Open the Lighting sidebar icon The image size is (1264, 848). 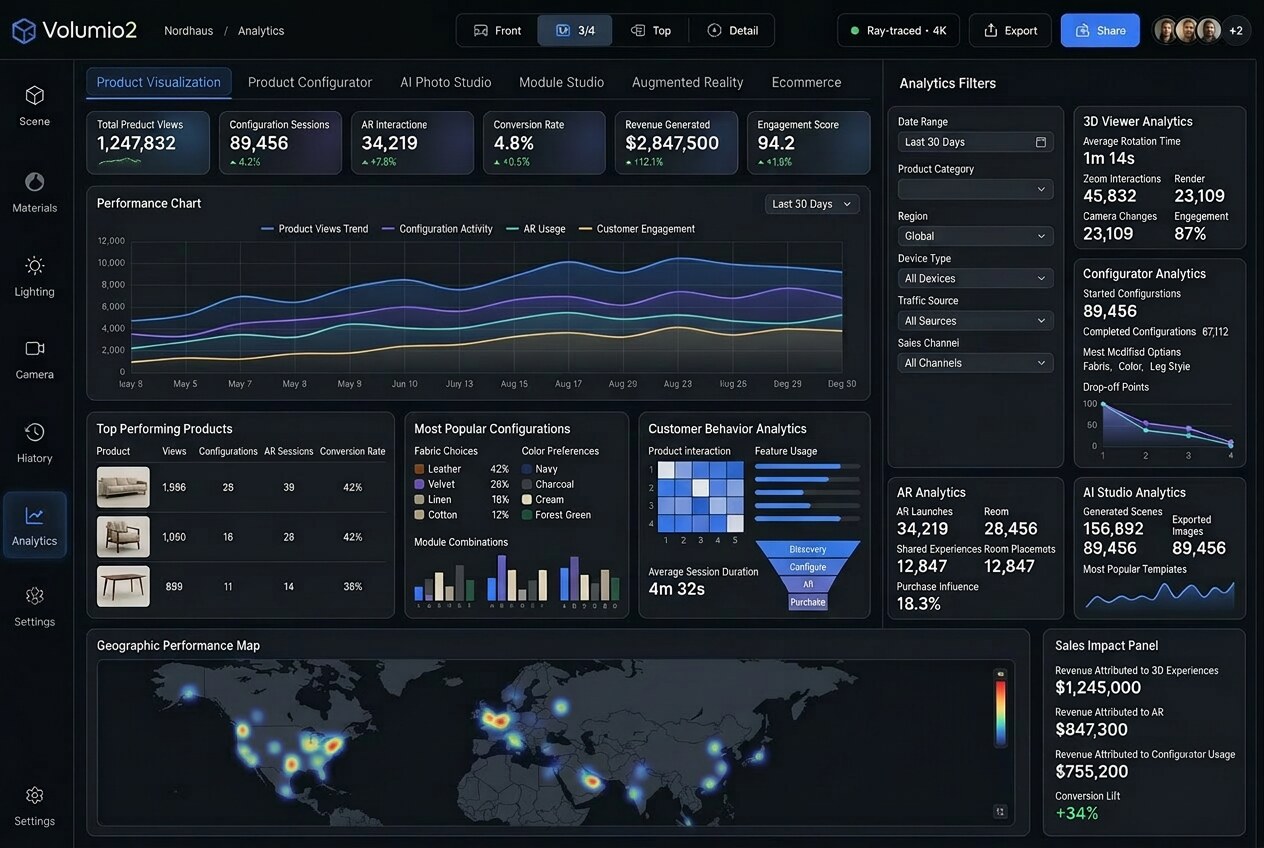pyautogui.click(x=34, y=265)
